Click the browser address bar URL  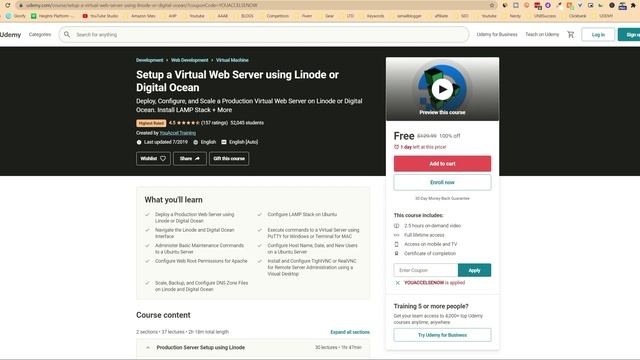(142, 5)
